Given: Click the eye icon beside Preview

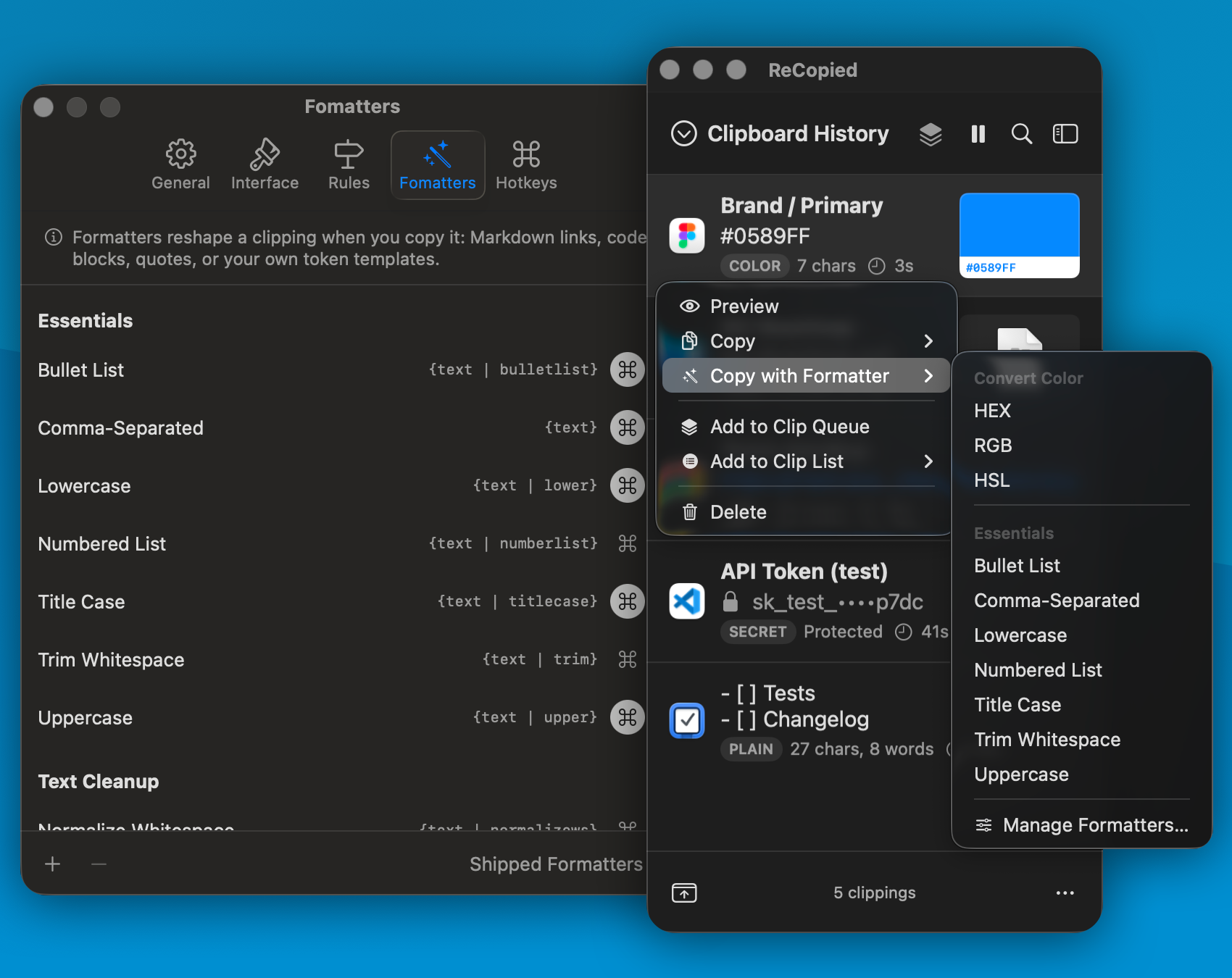Looking at the screenshot, I should pyautogui.click(x=690, y=306).
